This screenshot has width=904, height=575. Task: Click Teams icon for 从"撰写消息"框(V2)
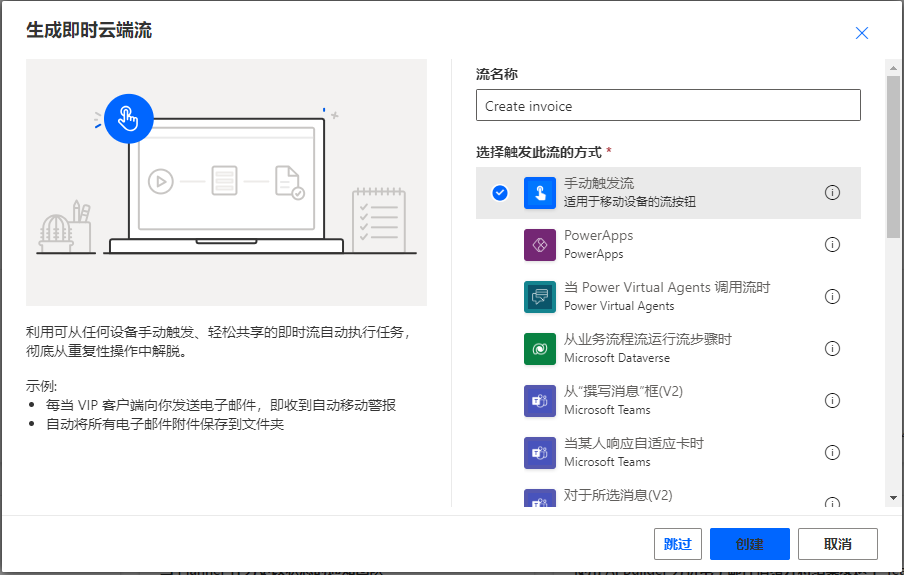click(x=540, y=400)
